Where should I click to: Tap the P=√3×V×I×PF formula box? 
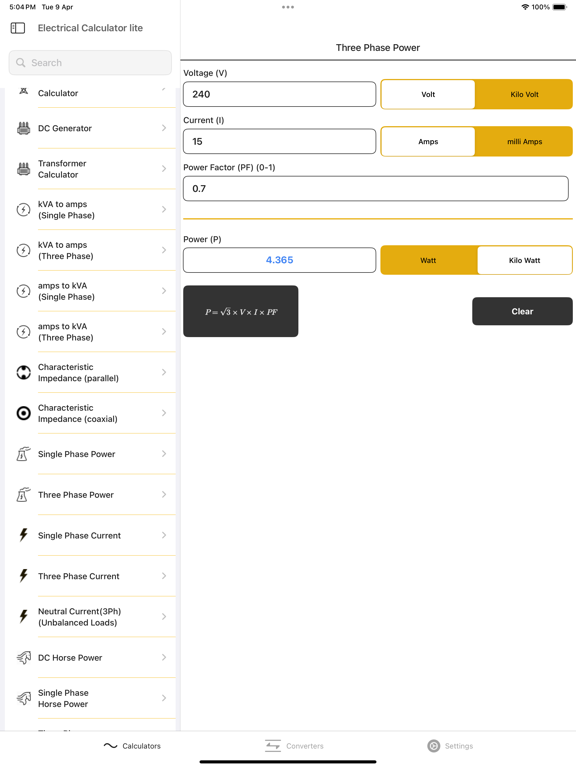240,311
